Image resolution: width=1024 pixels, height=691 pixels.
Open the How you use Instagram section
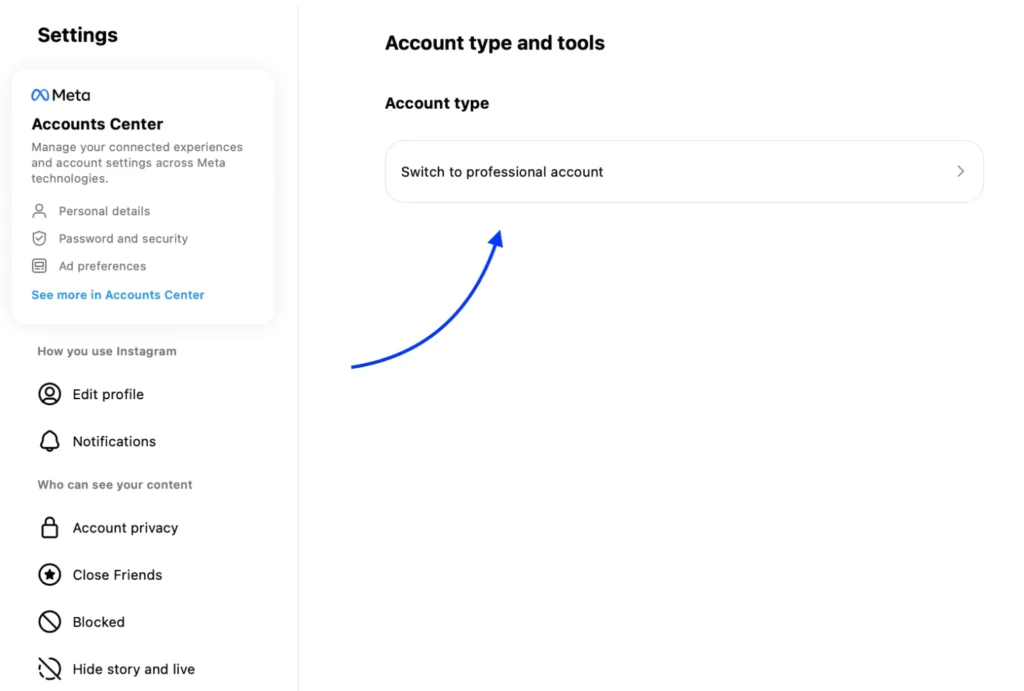tap(106, 351)
